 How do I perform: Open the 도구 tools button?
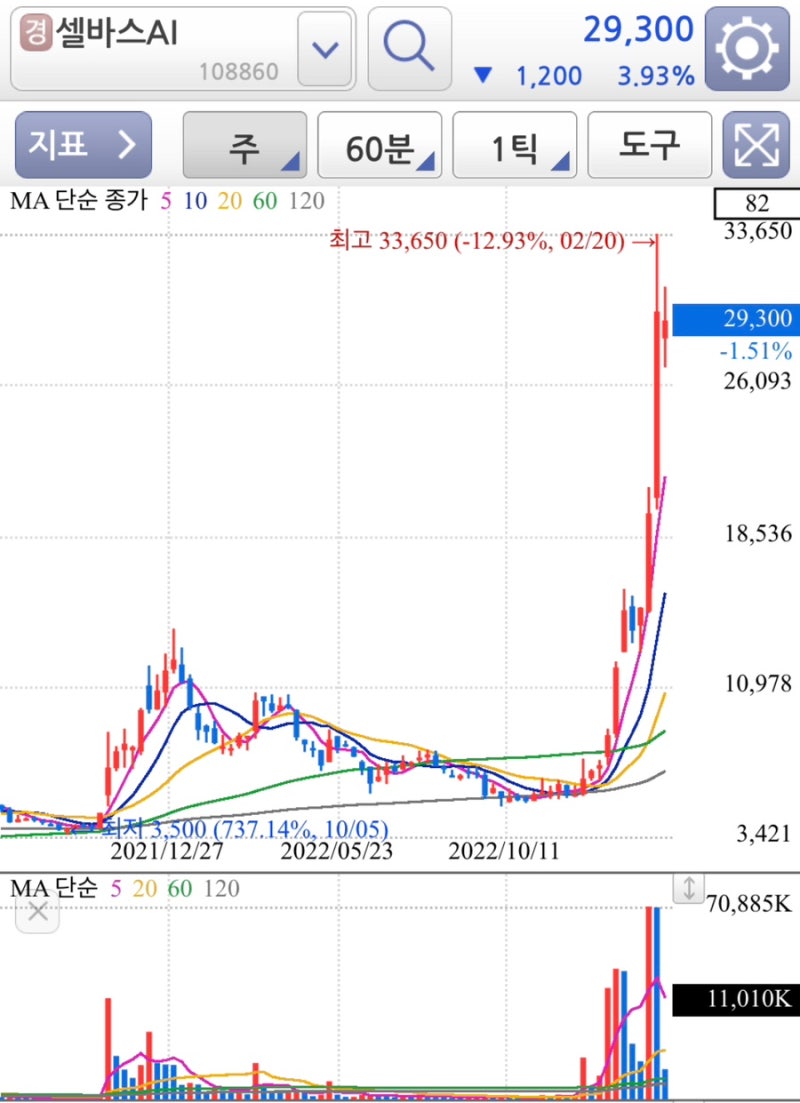[649, 145]
